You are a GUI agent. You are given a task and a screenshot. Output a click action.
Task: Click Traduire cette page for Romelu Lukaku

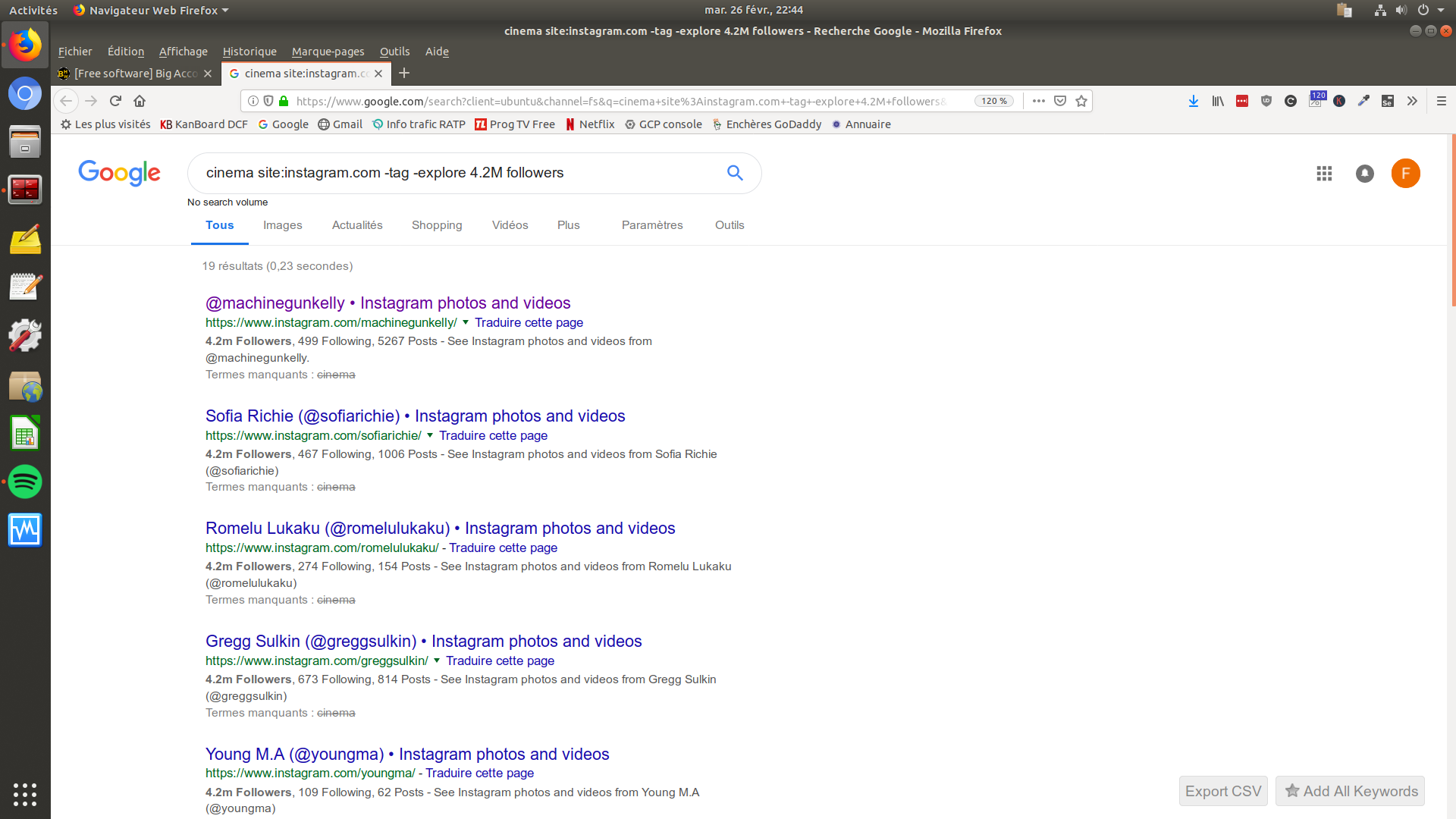click(x=504, y=548)
